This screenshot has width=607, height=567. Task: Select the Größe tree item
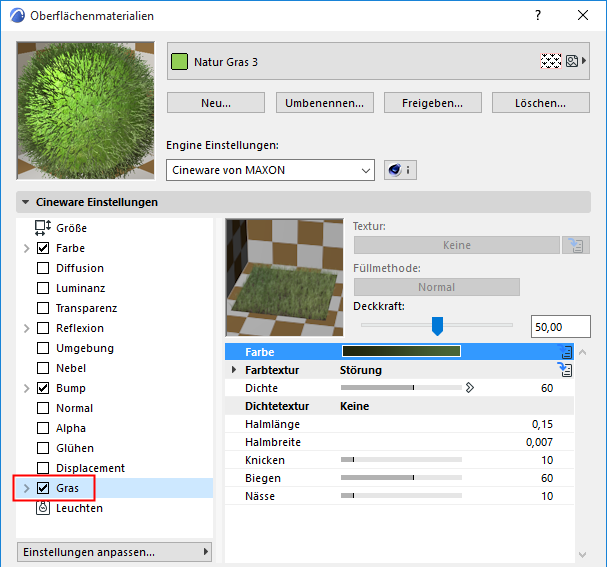71,228
